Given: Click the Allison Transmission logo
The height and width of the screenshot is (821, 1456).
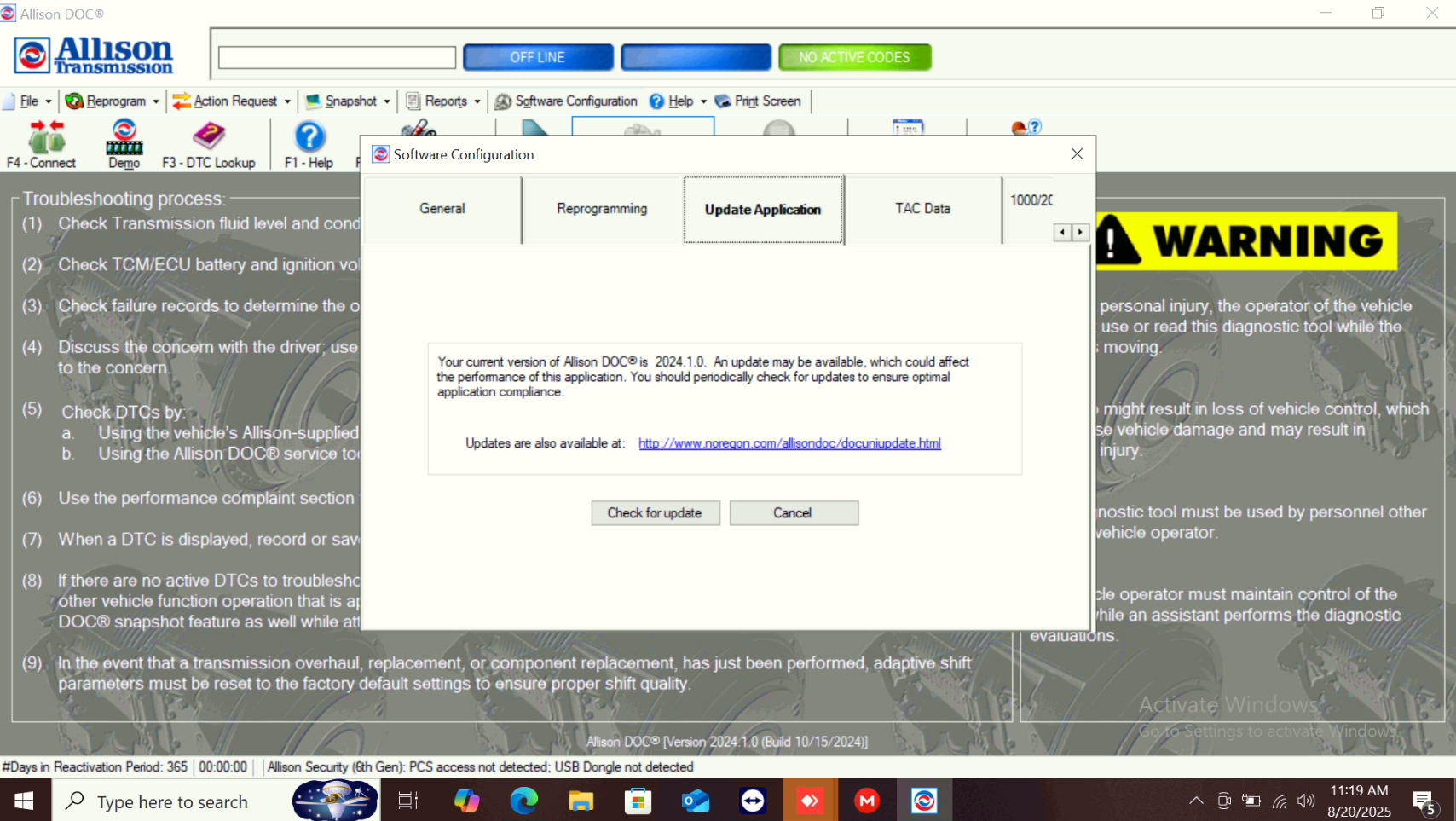Looking at the screenshot, I should [x=94, y=55].
